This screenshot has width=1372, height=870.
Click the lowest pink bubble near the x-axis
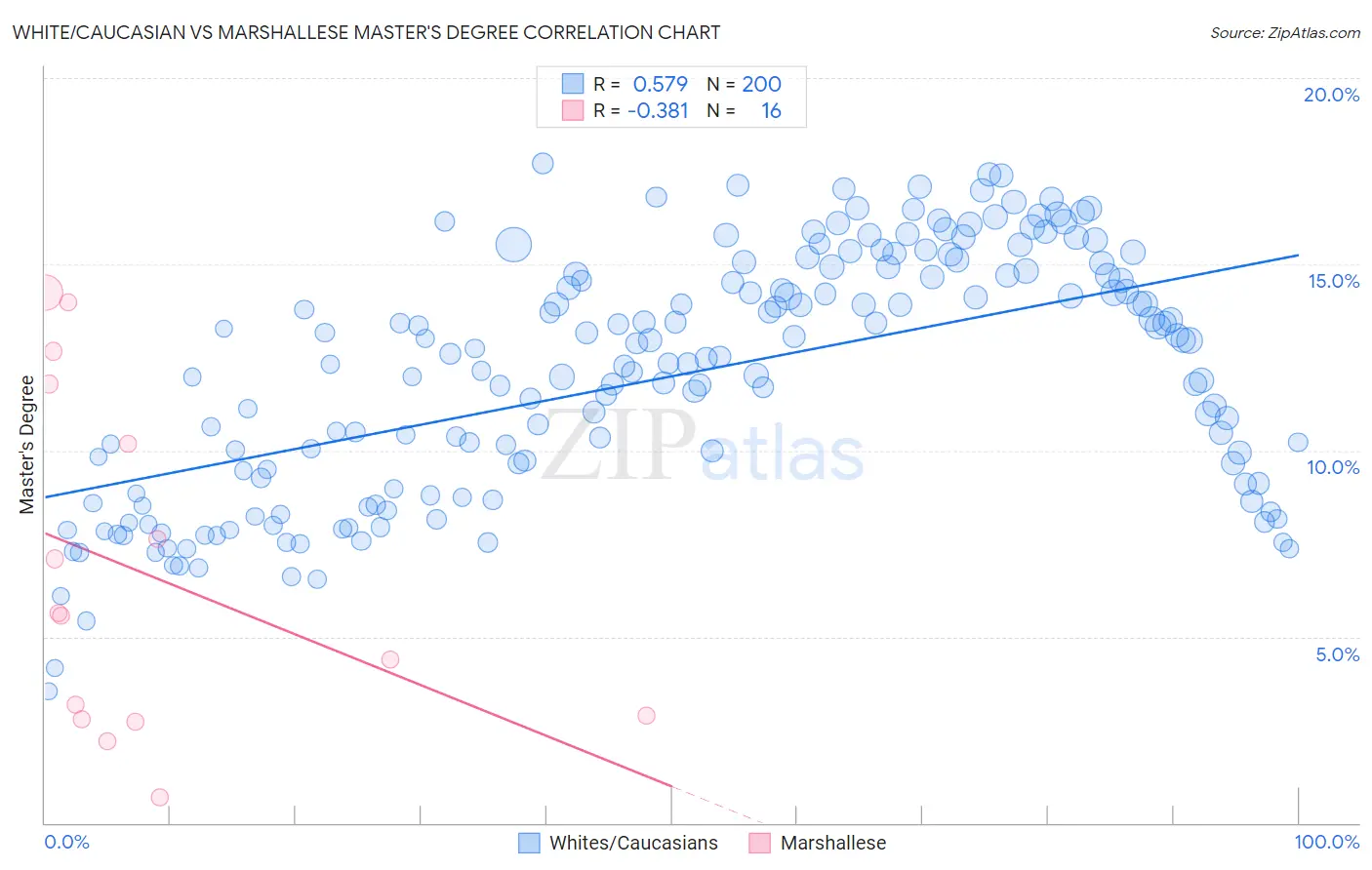point(160,797)
